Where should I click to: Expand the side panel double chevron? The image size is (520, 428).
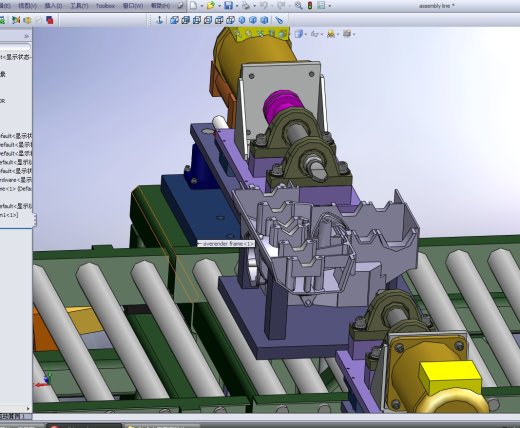(x=26, y=36)
